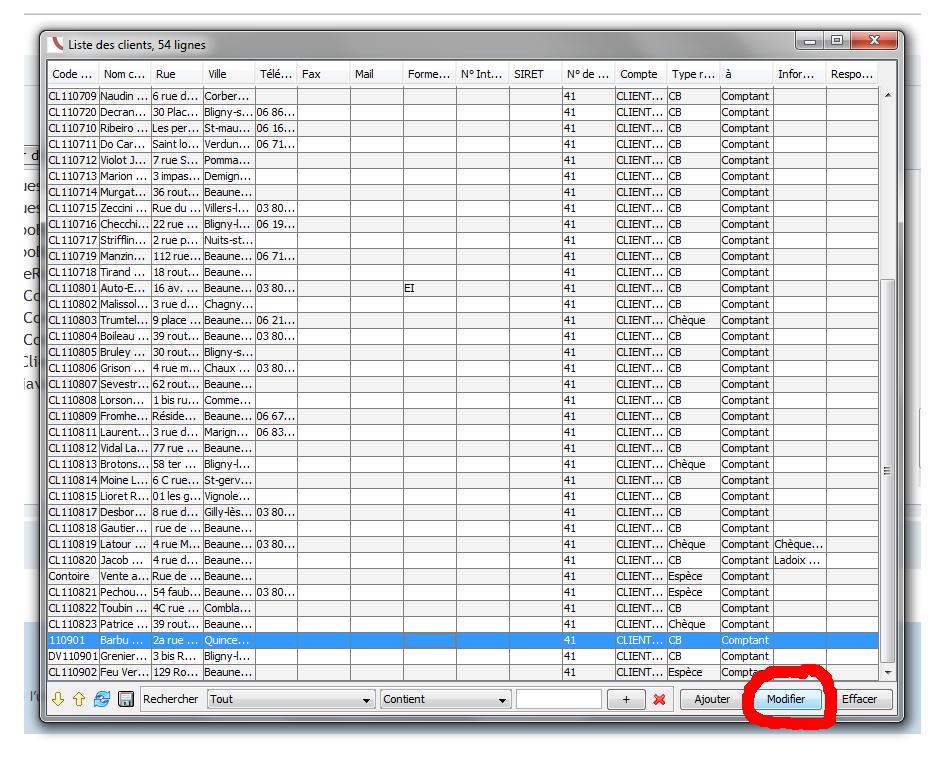Screen dimensions: 951x759
Task: Click the scrollbar down arrow
Action: click(887, 673)
